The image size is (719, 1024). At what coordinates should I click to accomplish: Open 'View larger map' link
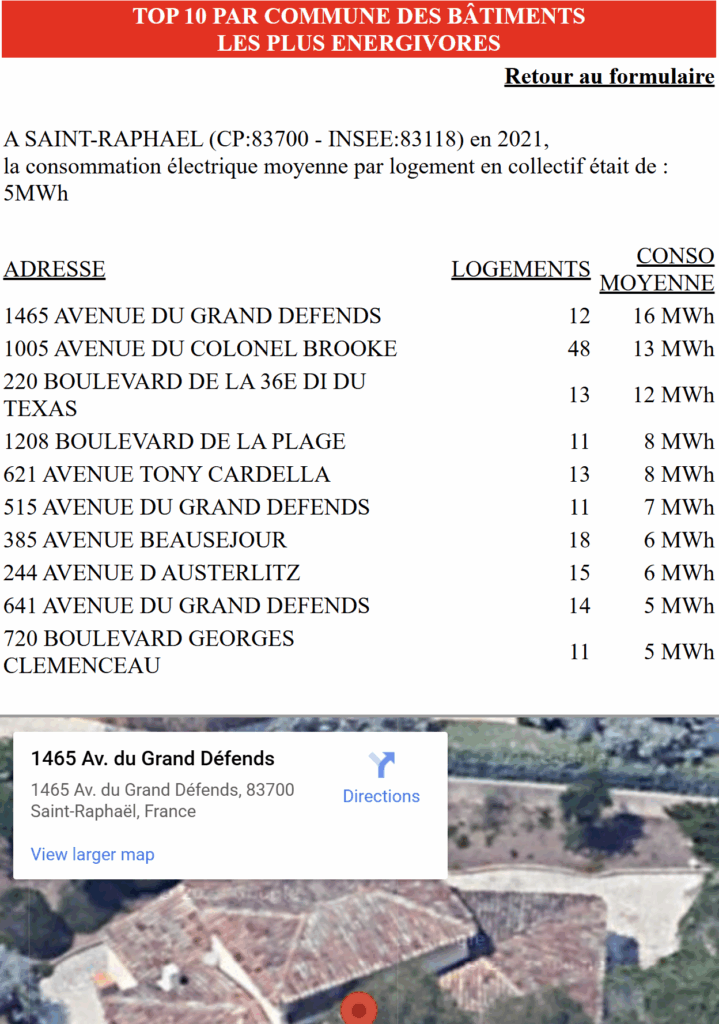[x=93, y=854]
